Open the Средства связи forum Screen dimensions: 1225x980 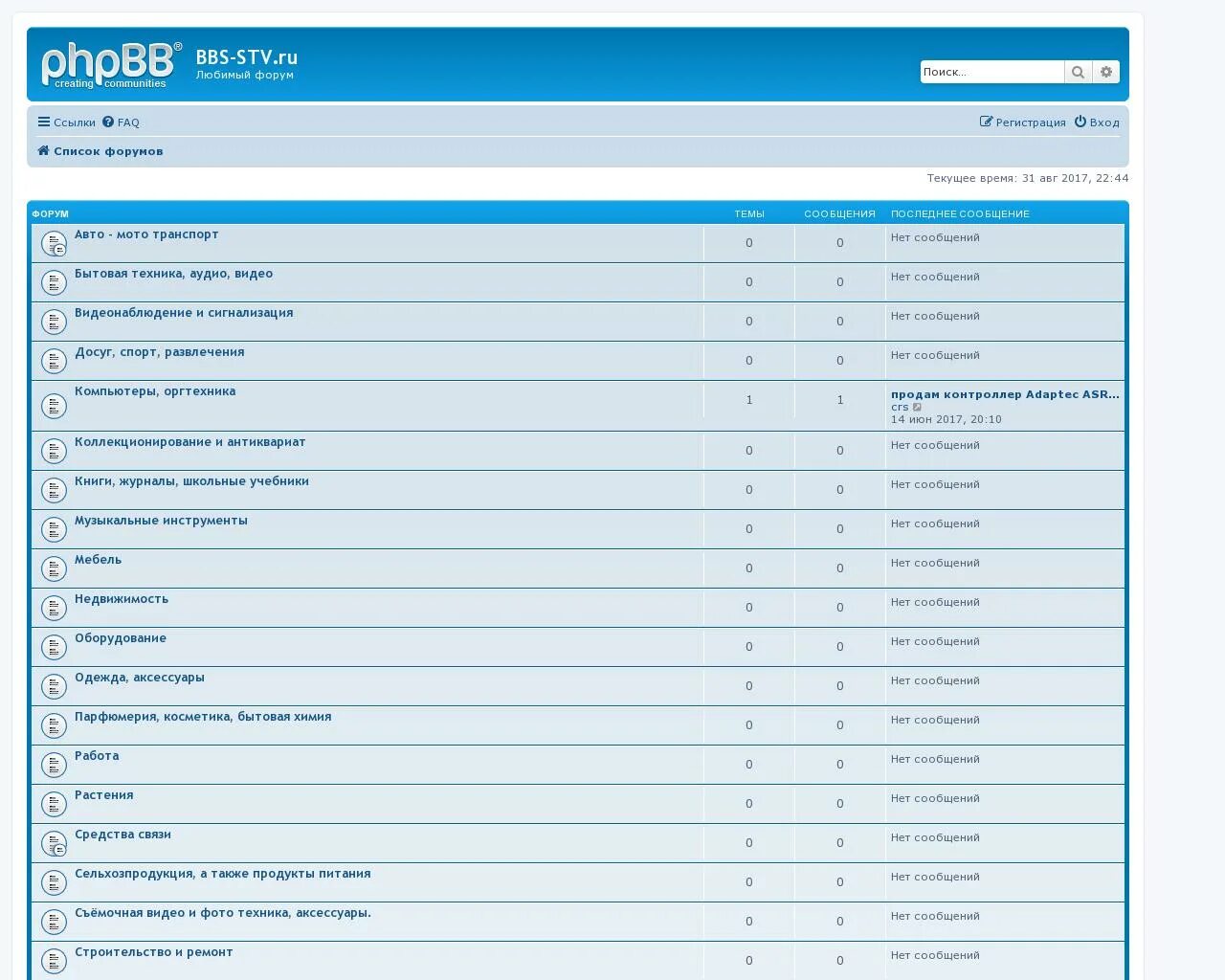pyautogui.click(x=122, y=835)
